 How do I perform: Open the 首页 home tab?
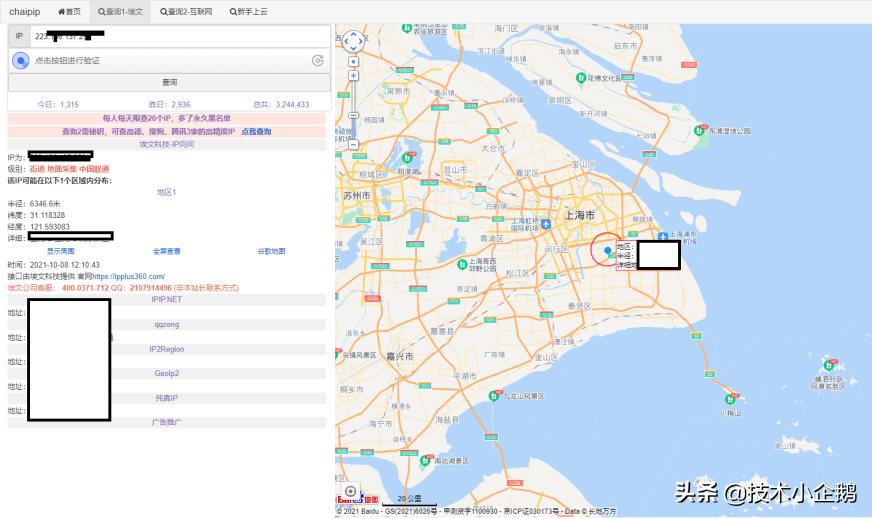pos(69,11)
